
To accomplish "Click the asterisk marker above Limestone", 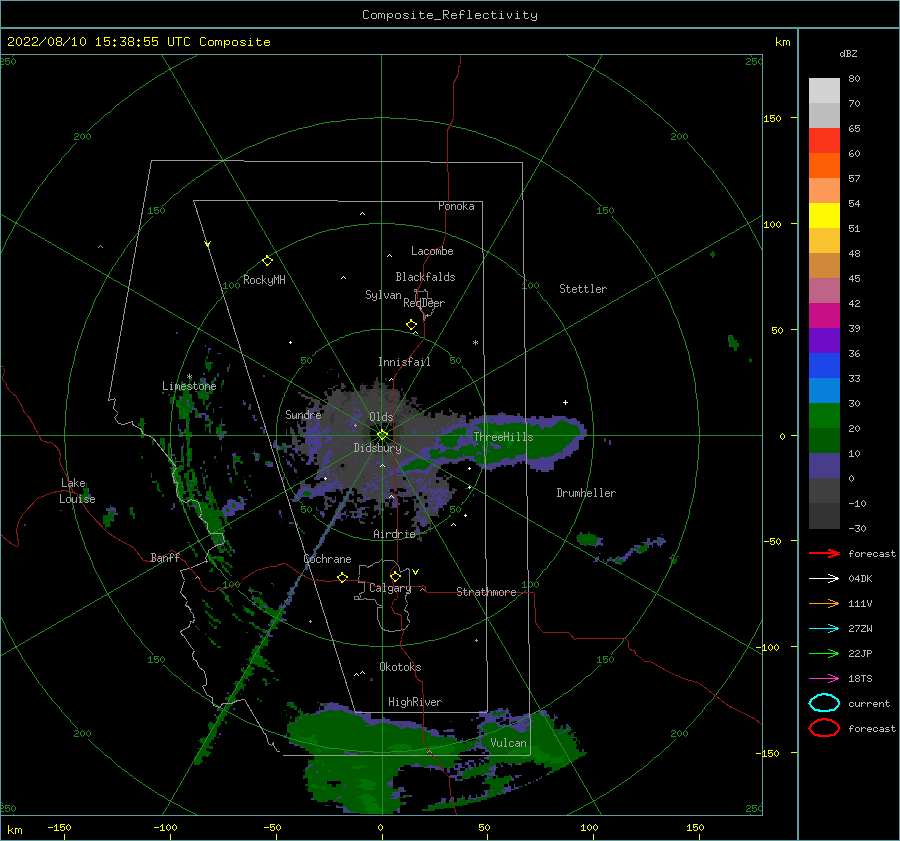I will 189,377.
